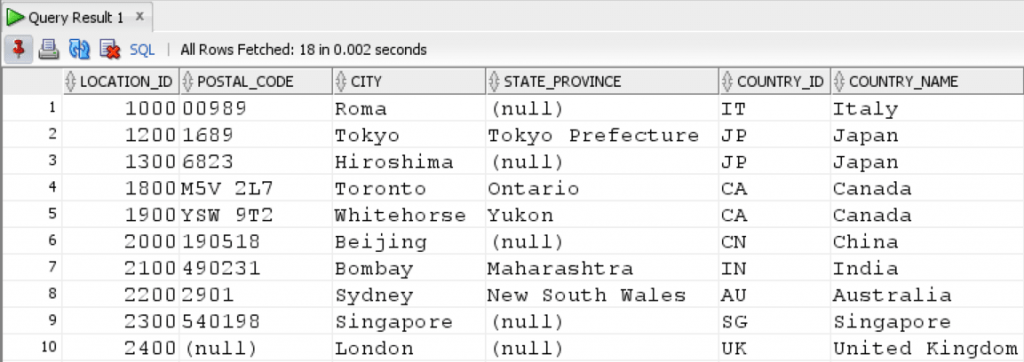Delete row with the red X icon
Screen dimensions: 1024x362
click(x=110, y=49)
